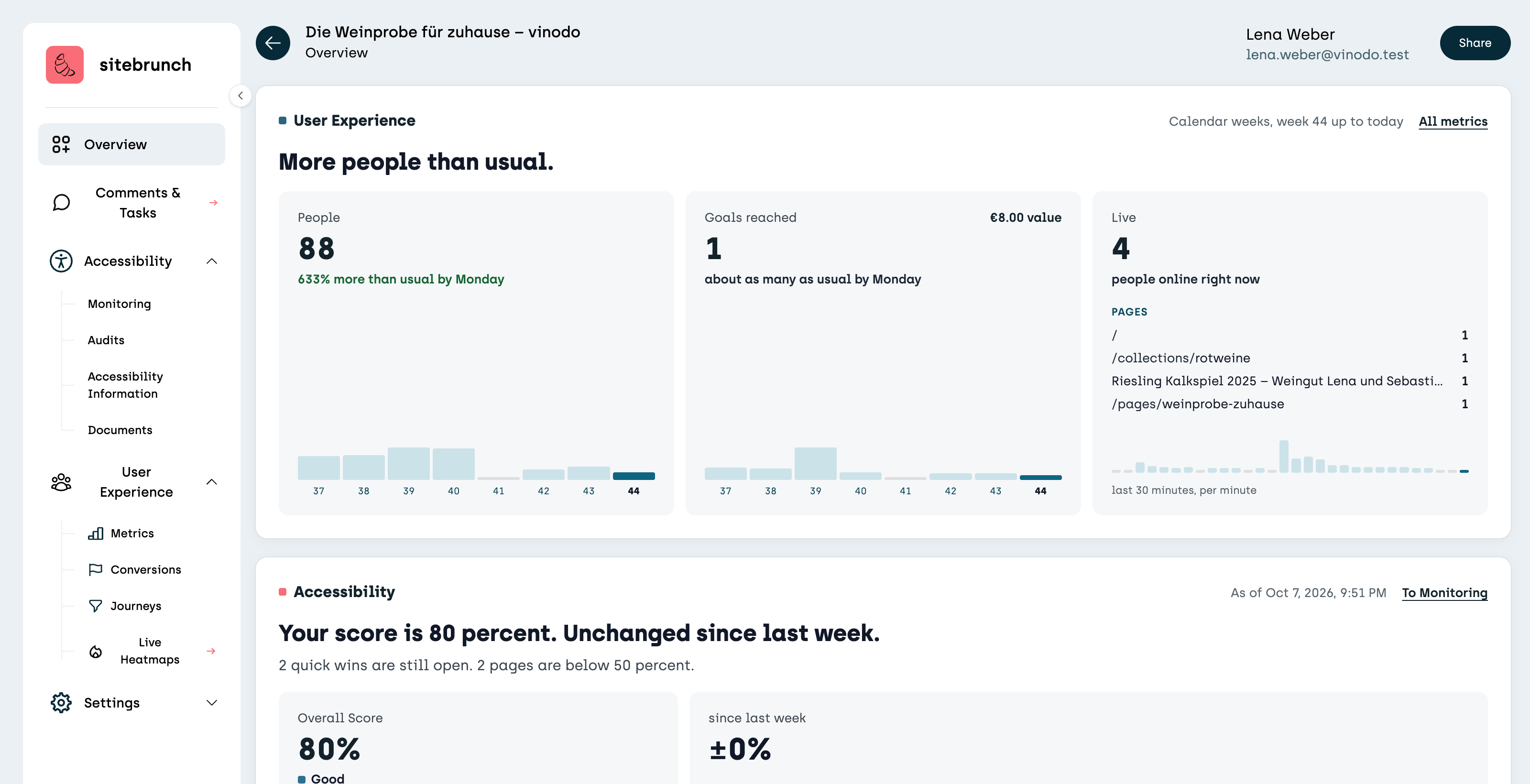
Task: Click the €8.00 value label
Action: point(1026,218)
